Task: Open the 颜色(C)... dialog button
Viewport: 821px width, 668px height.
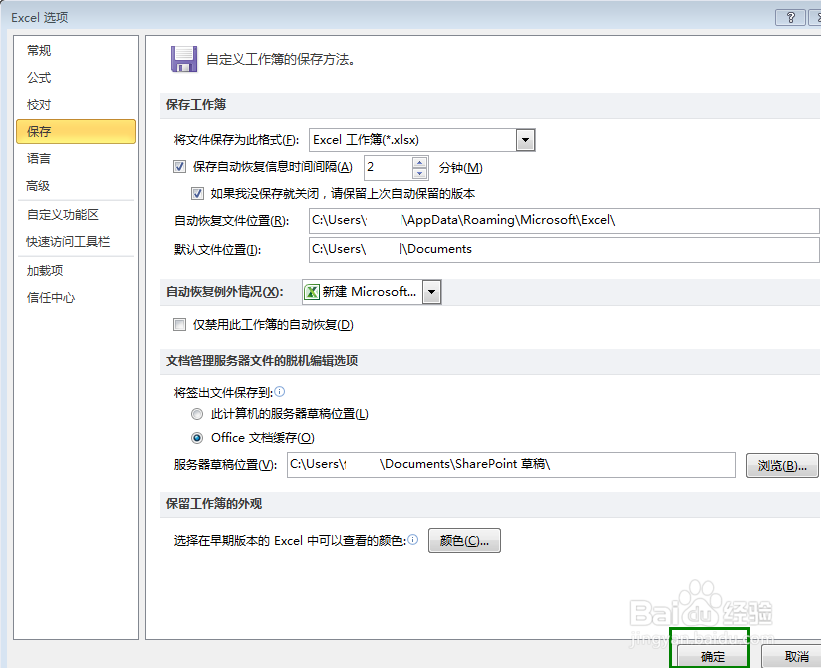Action: pyautogui.click(x=464, y=540)
